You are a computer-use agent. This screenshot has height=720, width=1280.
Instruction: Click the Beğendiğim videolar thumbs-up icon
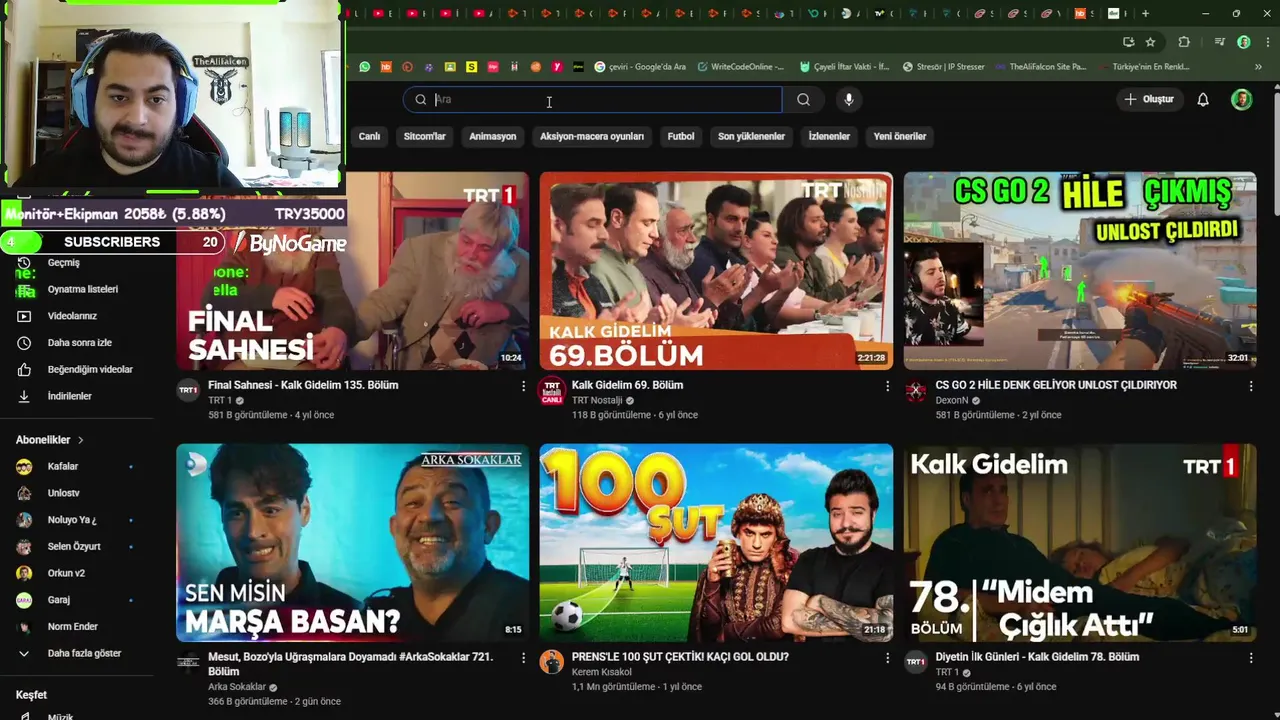24,370
